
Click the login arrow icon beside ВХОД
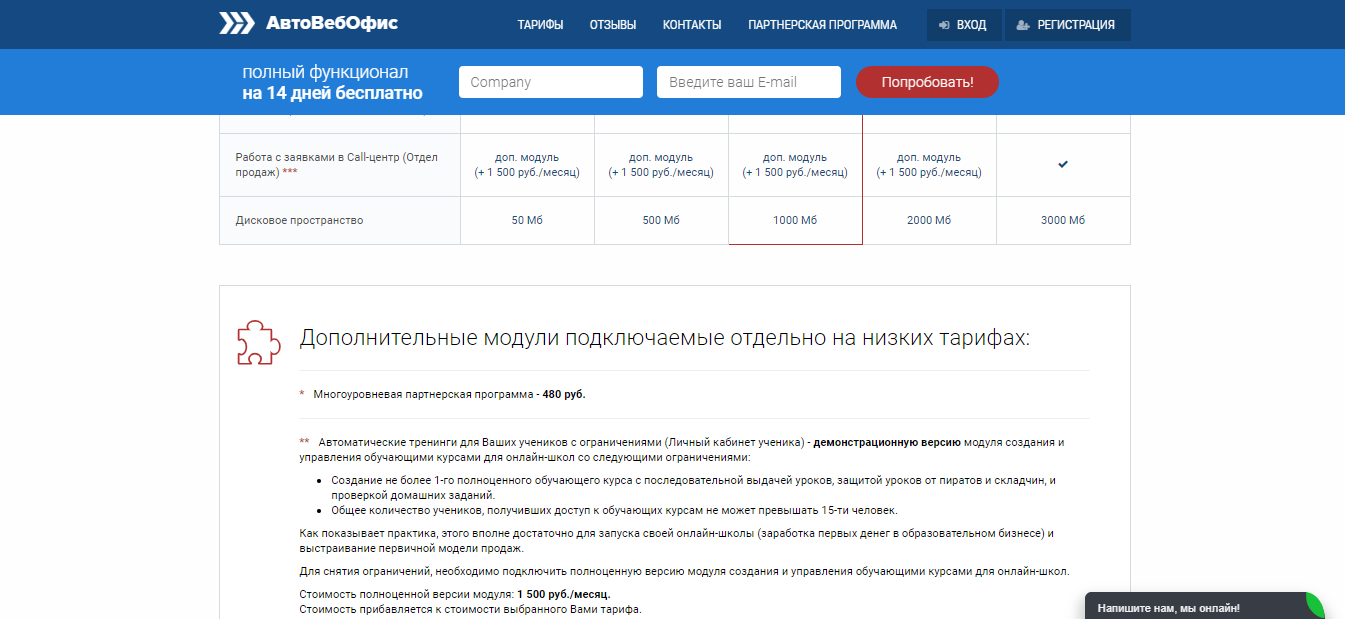pos(943,25)
